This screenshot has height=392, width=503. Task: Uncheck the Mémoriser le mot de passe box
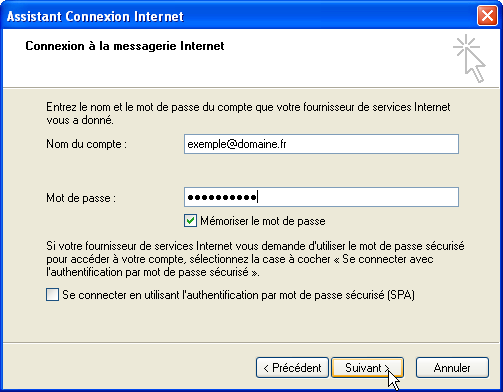(190, 221)
